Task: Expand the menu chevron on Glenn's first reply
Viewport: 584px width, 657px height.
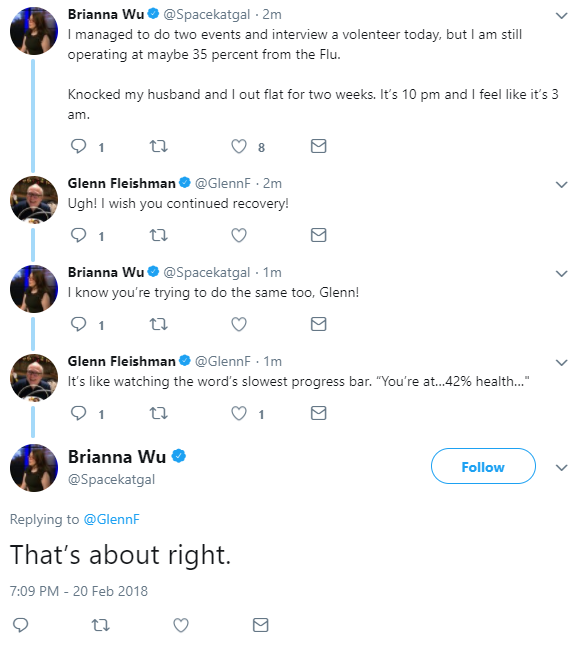Action: click(x=561, y=185)
